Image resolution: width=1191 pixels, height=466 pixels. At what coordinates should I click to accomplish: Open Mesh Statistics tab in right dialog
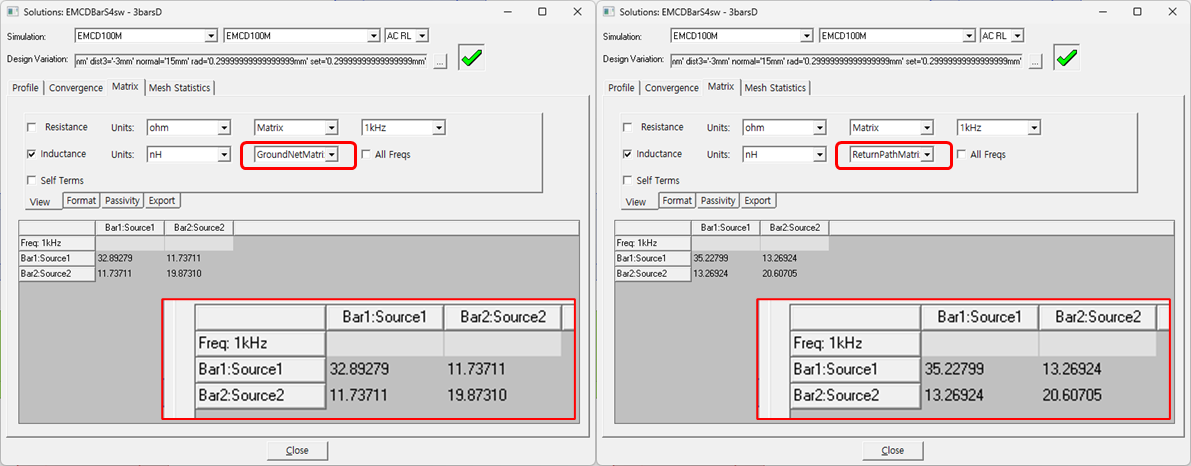click(775, 88)
